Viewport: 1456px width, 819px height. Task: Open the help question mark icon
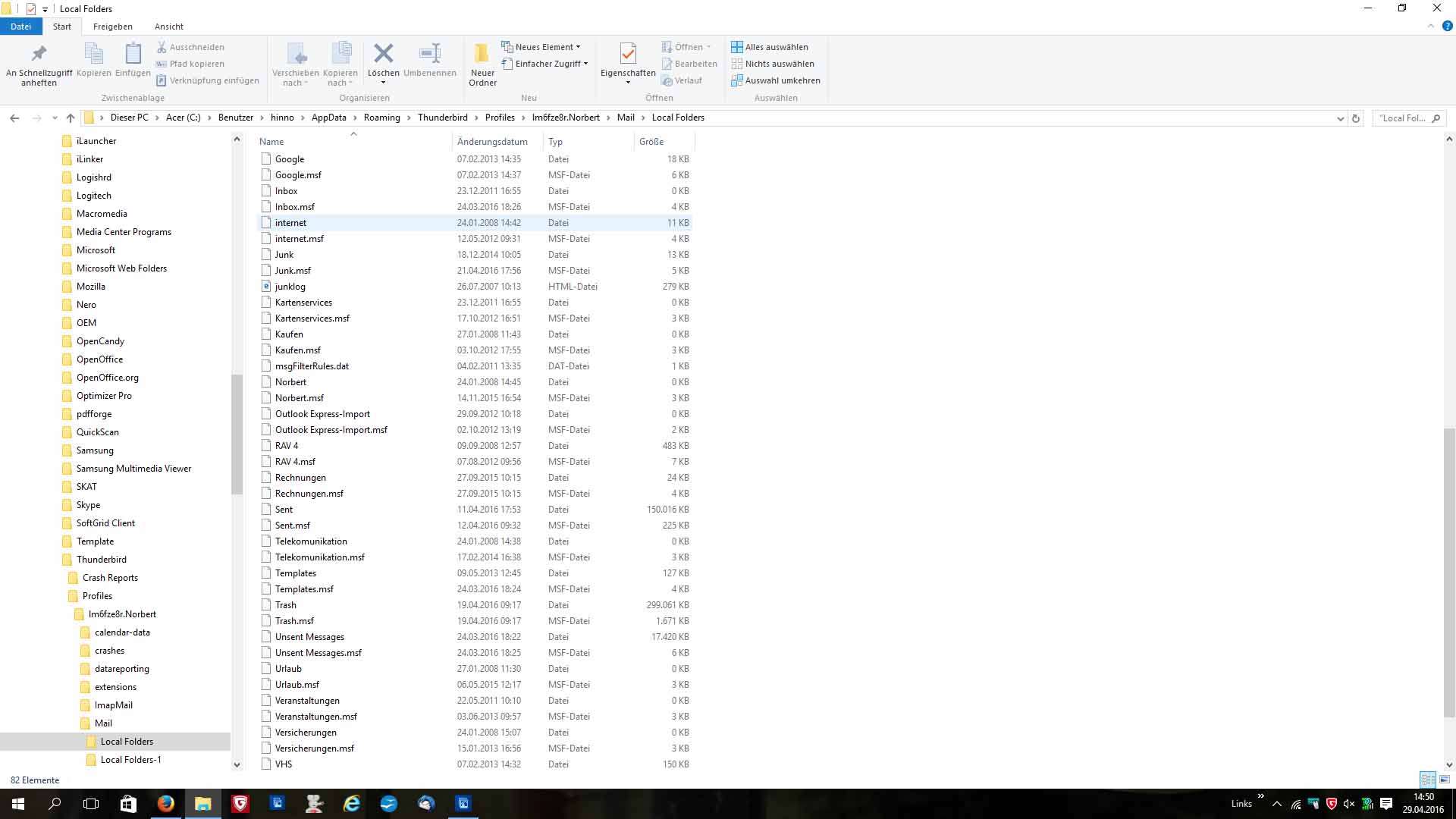(x=1447, y=26)
